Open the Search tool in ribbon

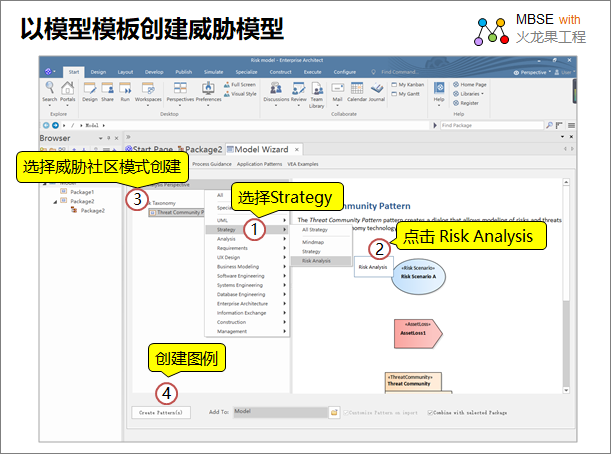[x=50, y=91]
